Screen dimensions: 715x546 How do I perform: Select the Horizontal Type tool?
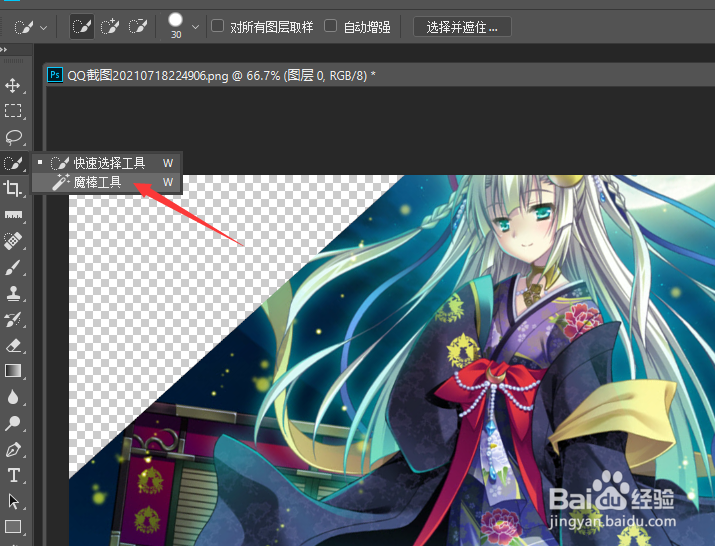point(13,475)
